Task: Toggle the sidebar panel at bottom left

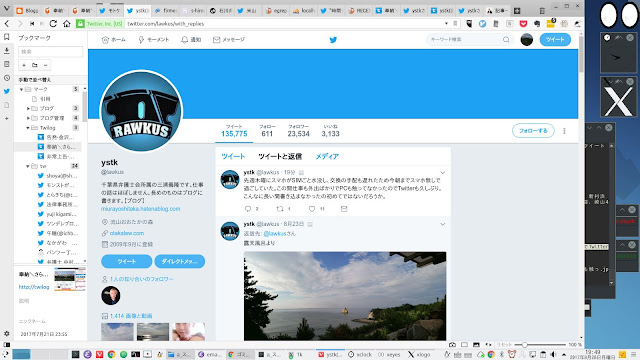Action: [x=7, y=345]
